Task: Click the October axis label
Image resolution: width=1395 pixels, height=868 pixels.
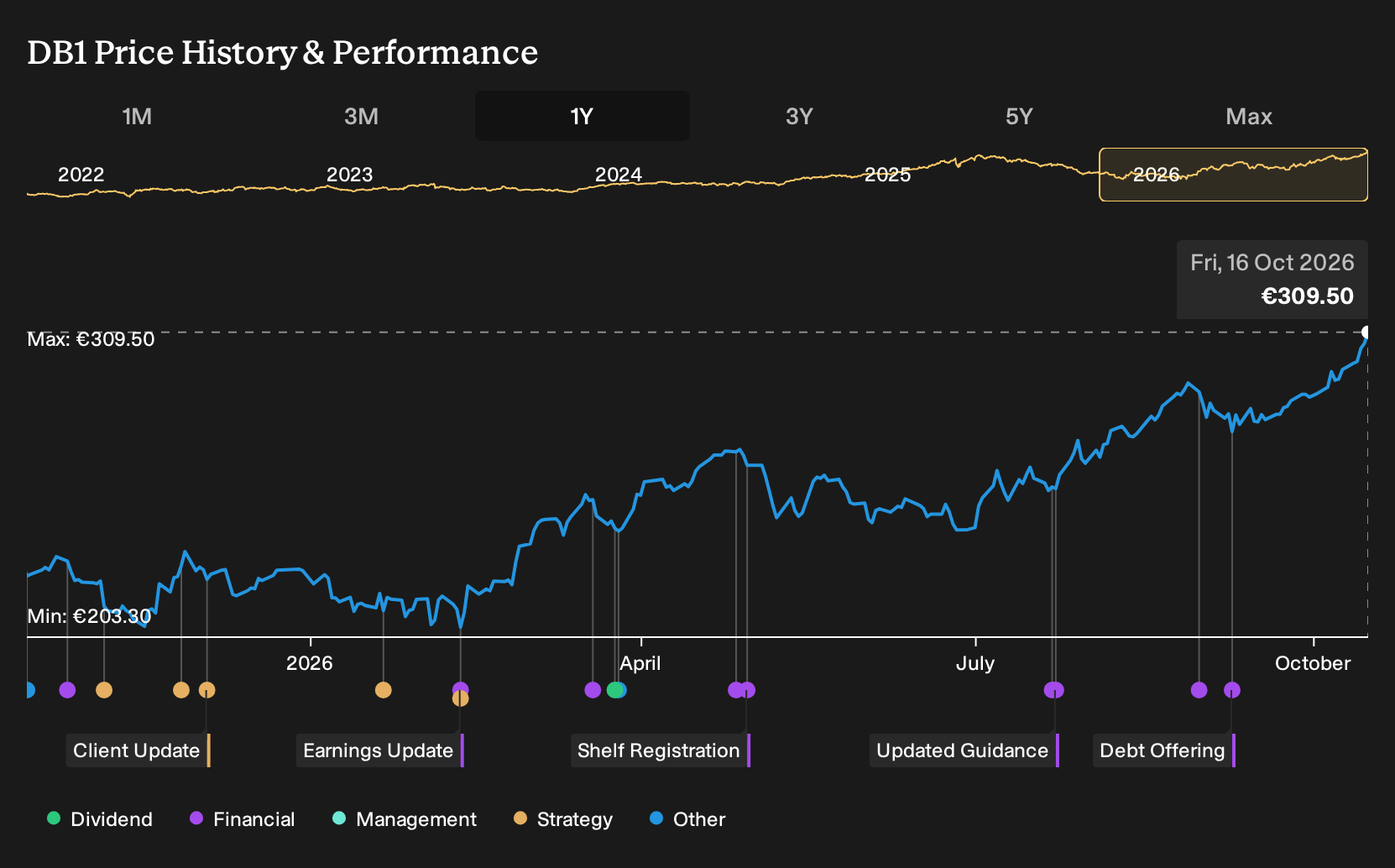Action: pos(1313,663)
